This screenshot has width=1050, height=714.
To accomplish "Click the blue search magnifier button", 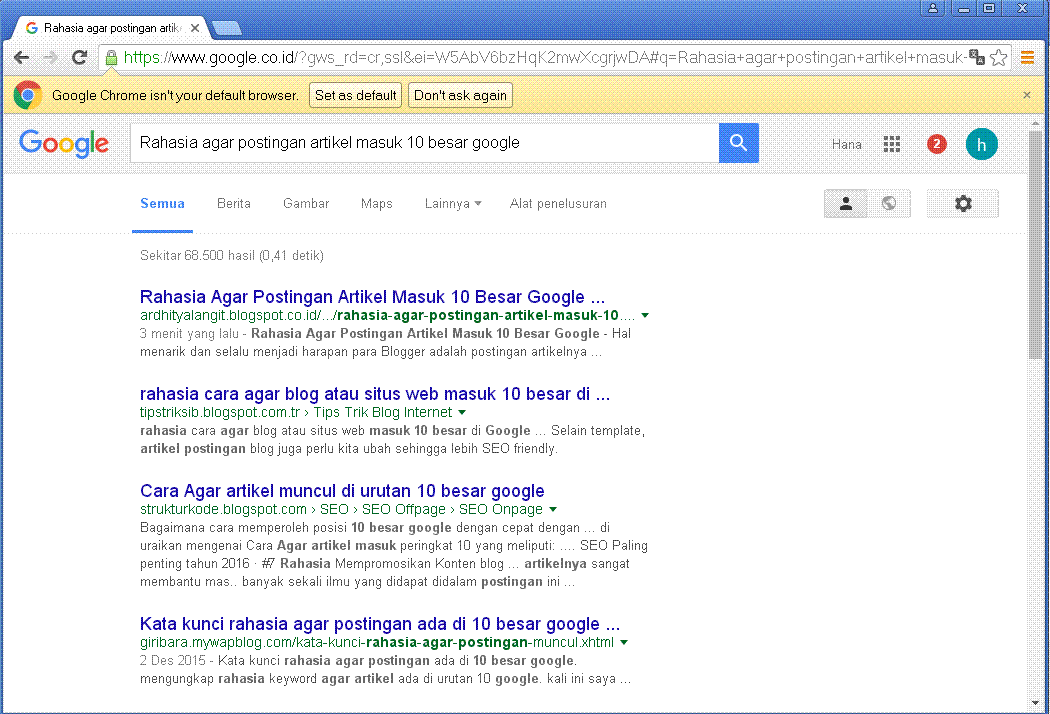I will 739,143.
